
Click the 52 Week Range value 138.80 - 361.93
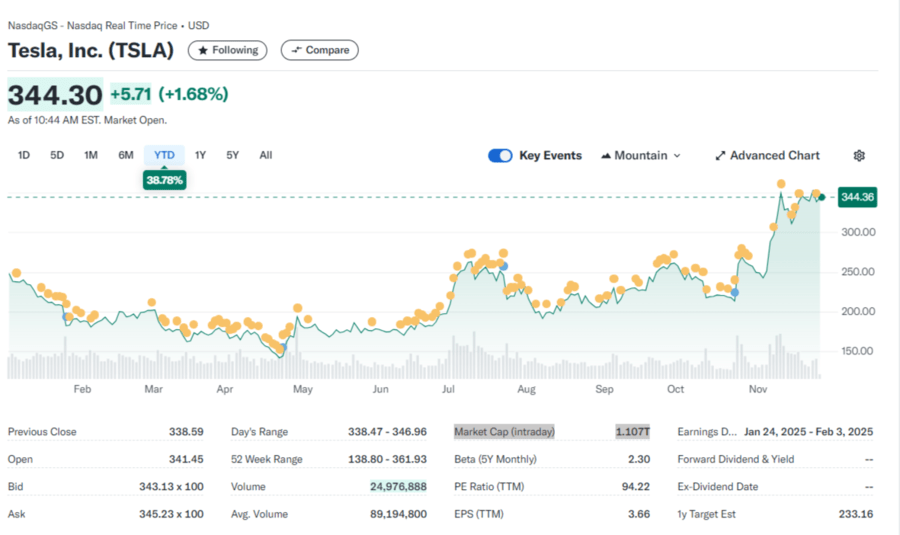tap(387, 459)
